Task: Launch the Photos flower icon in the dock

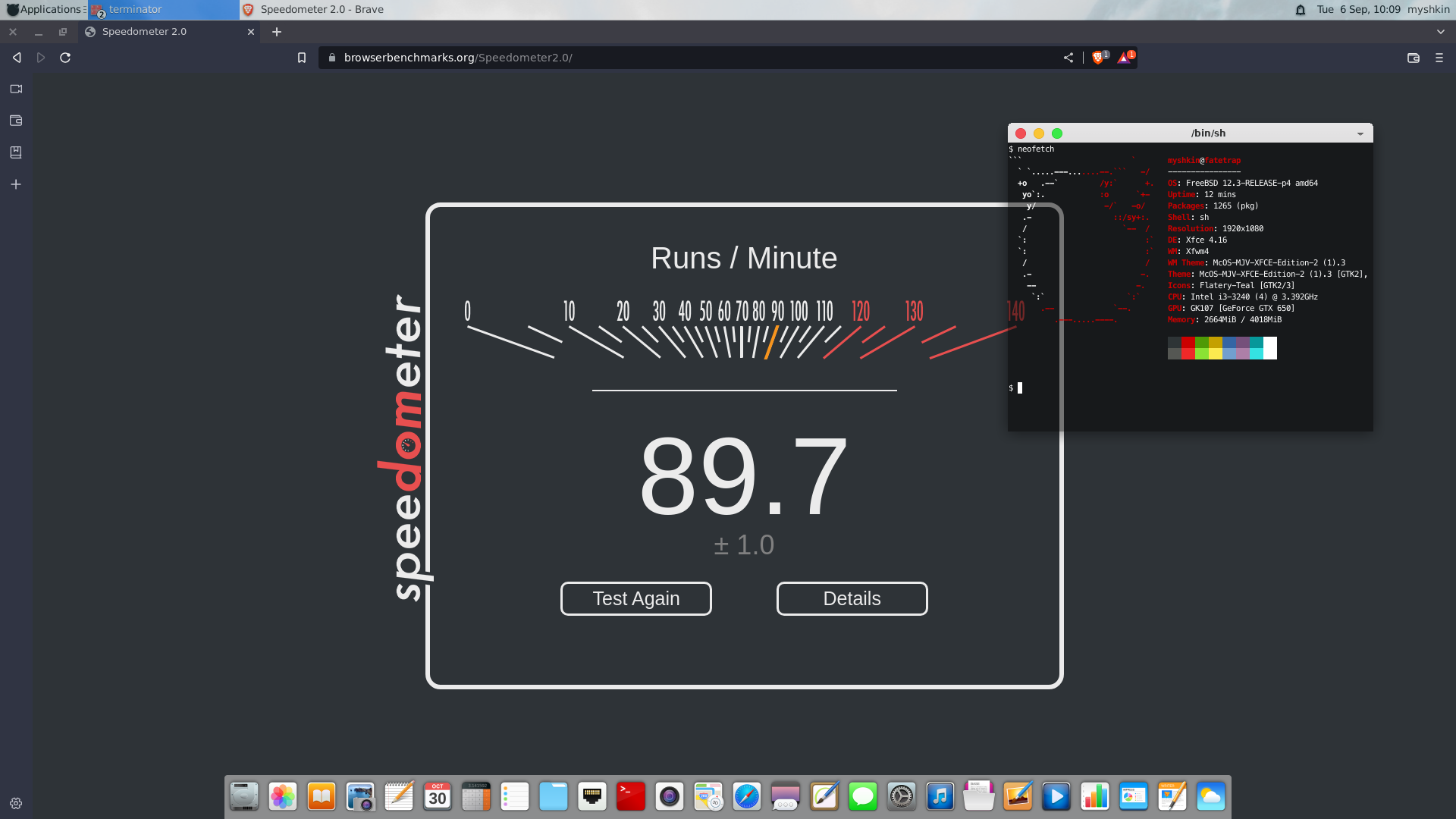Action: coord(283,796)
